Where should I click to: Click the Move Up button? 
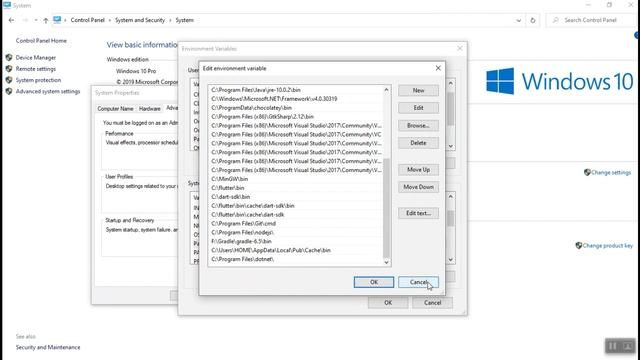point(418,169)
